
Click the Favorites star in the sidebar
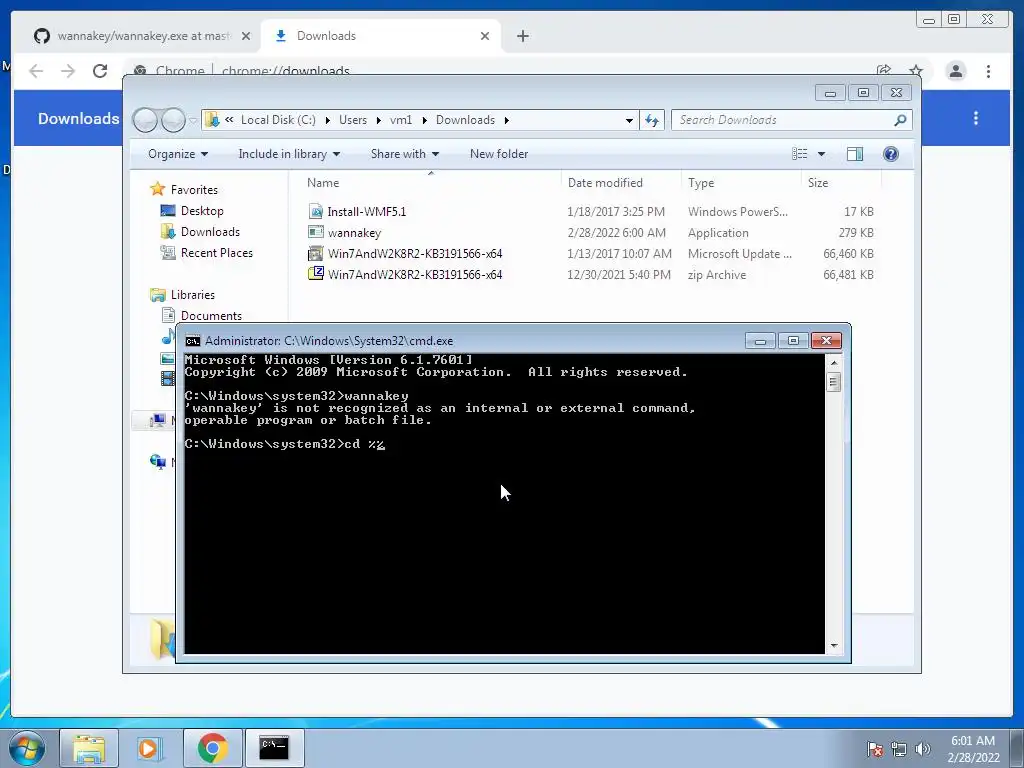click(x=157, y=189)
